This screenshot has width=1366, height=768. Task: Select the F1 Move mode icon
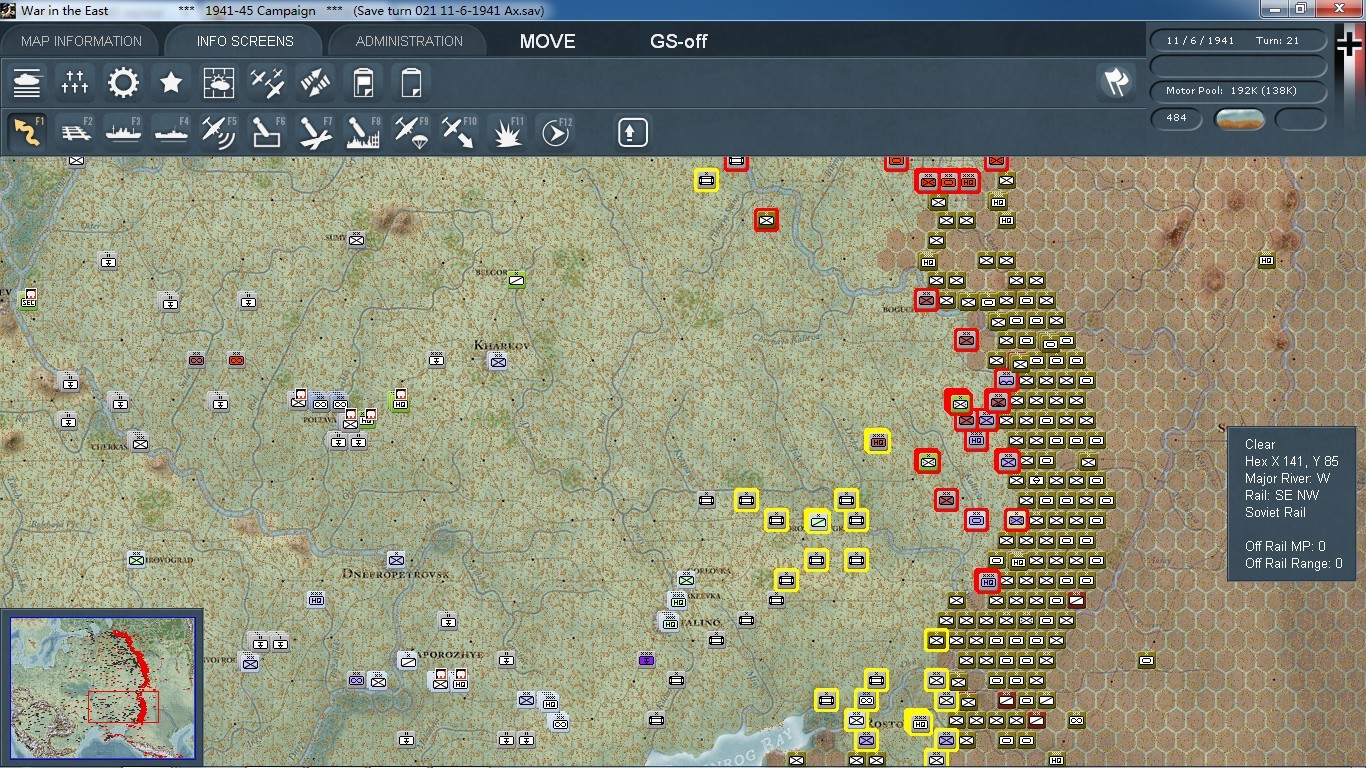pos(27,132)
